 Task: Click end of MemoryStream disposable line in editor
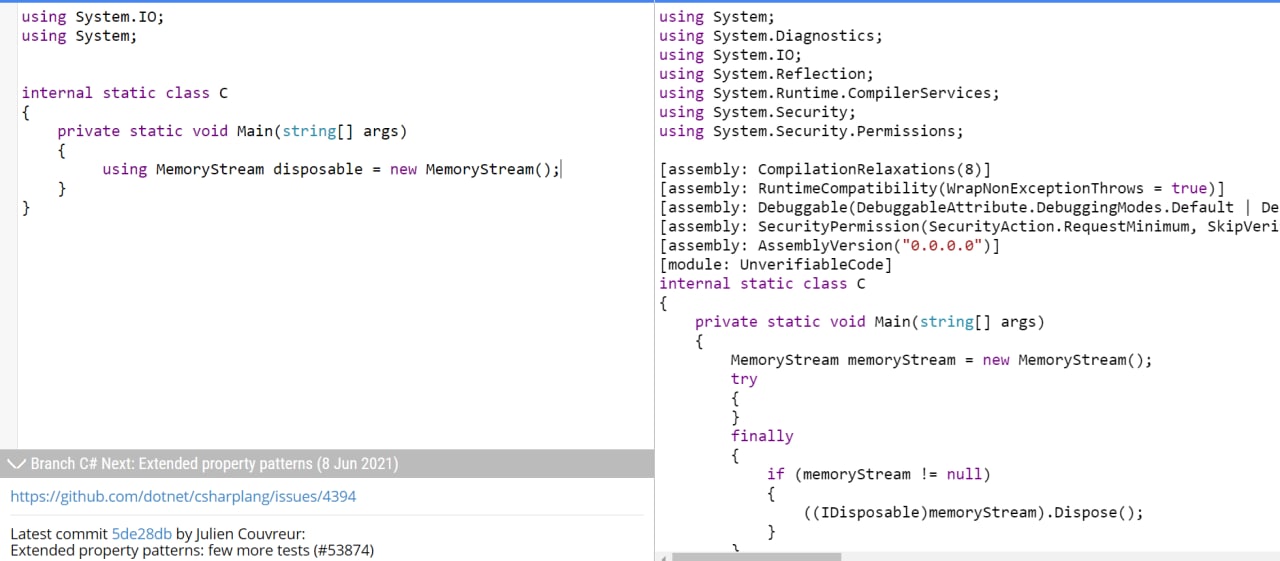point(561,169)
